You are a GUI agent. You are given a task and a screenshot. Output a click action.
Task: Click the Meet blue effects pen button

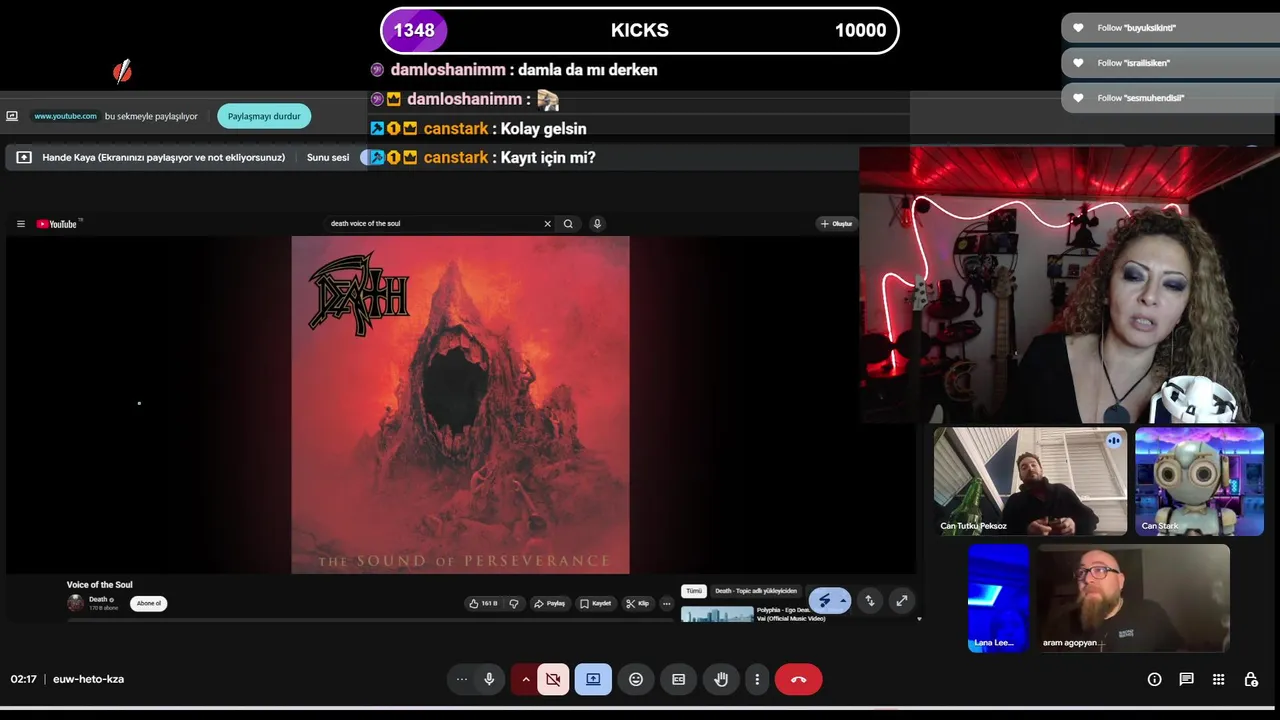pyautogui.click(x=824, y=601)
